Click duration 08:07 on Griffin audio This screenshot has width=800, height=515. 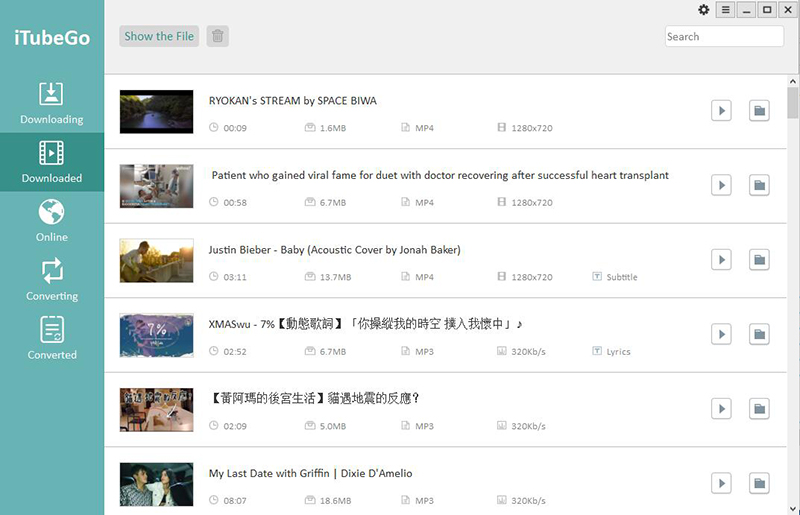click(228, 501)
